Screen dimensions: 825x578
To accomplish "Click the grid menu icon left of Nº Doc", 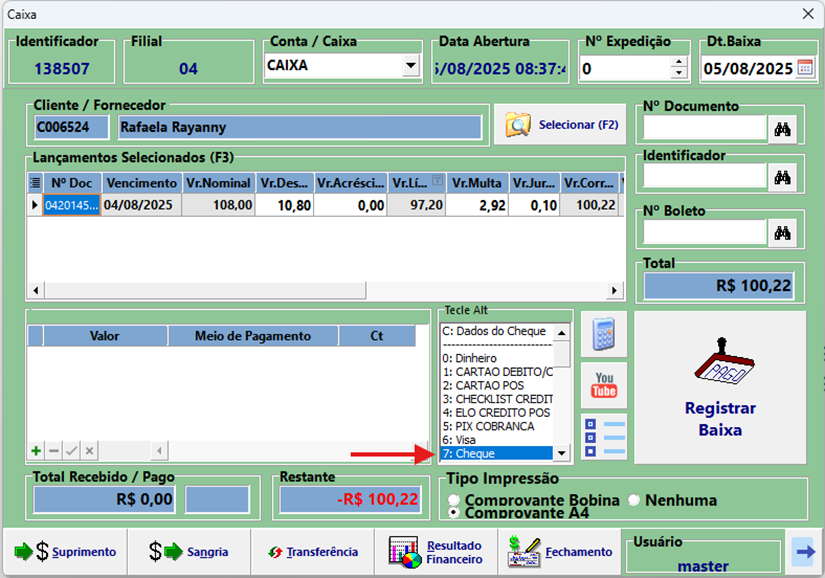I will [x=35, y=183].
